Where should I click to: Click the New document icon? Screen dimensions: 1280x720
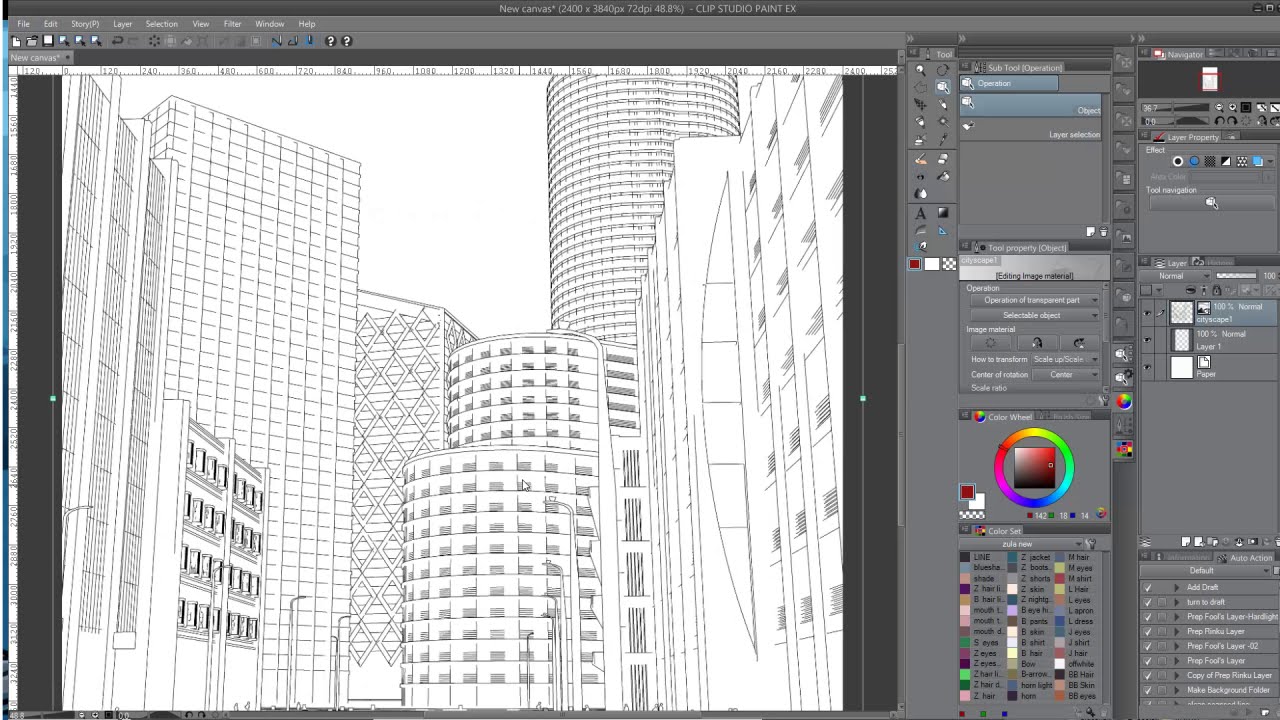tap(16, 41)
